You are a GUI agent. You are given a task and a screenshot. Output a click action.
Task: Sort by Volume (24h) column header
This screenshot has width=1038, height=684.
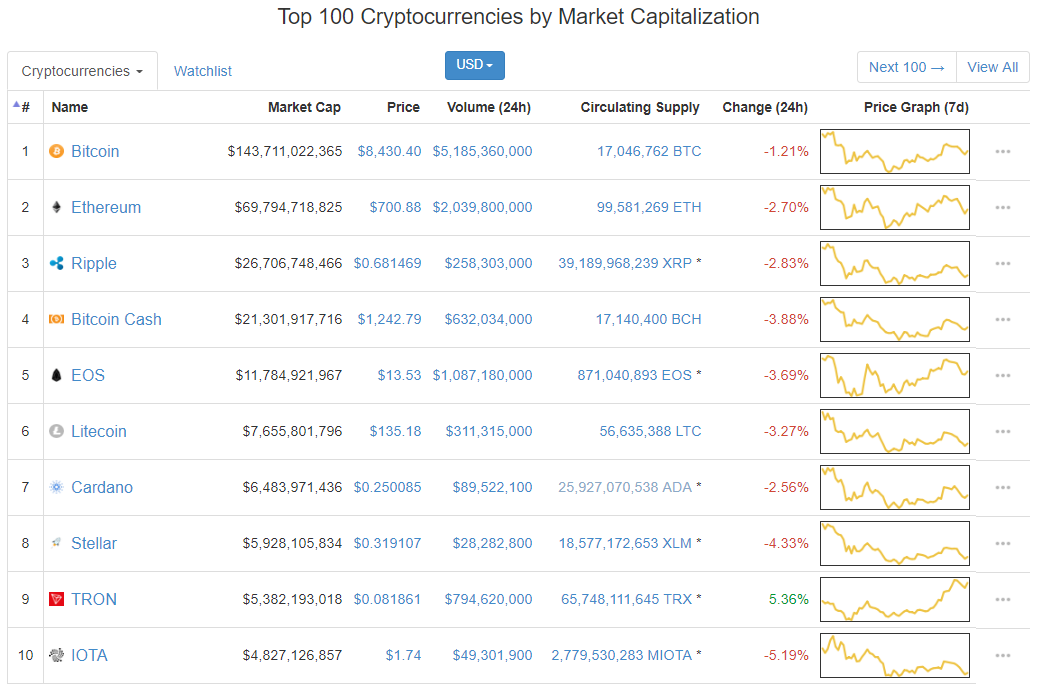coord(489,107)
